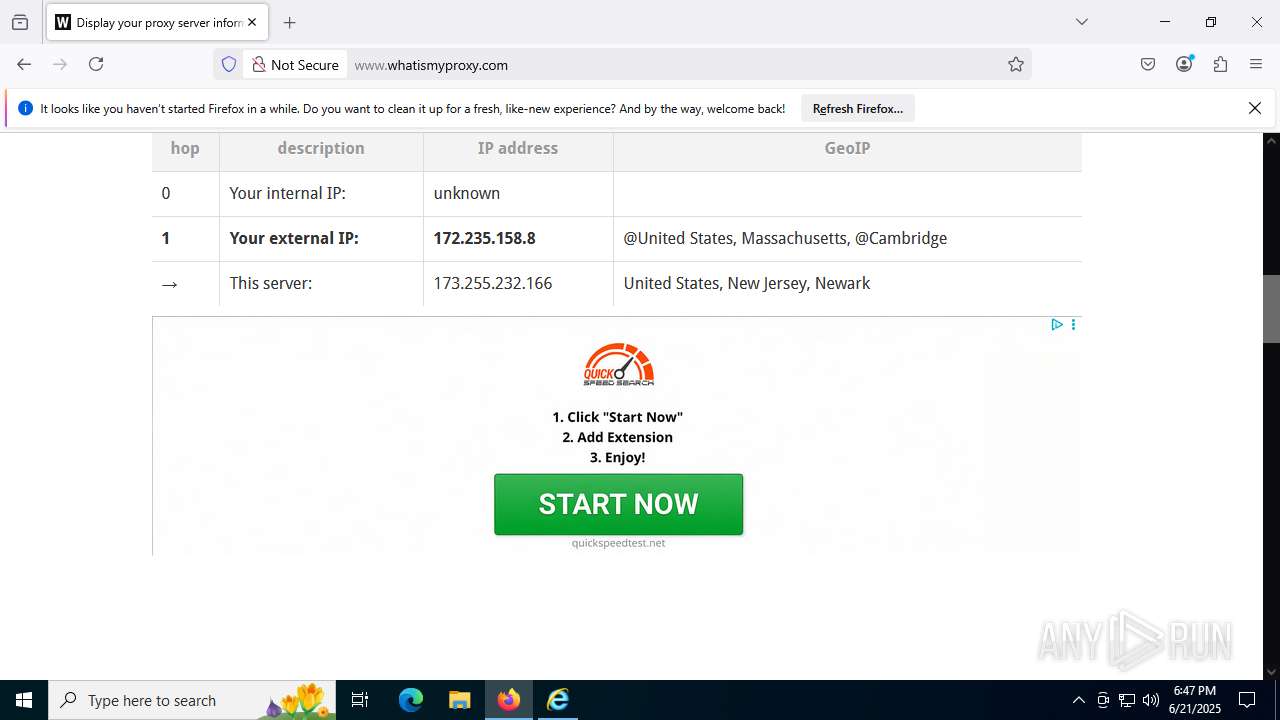Open the Extensions puzzle icon
This screenshot has height=720, width=1280.
1220,64
